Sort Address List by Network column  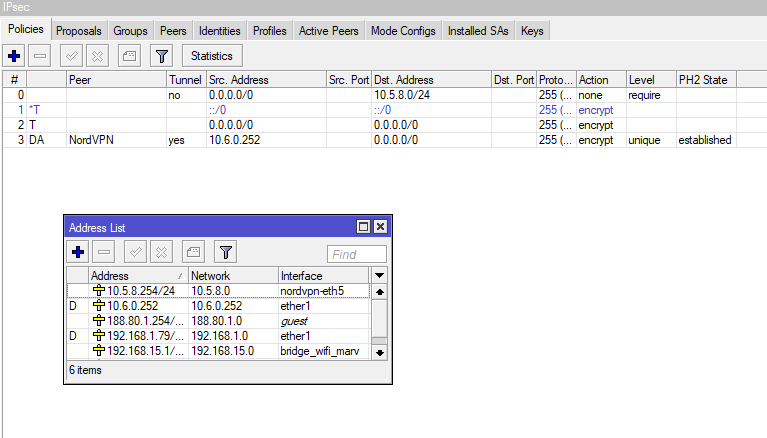(x=233, y=276)
